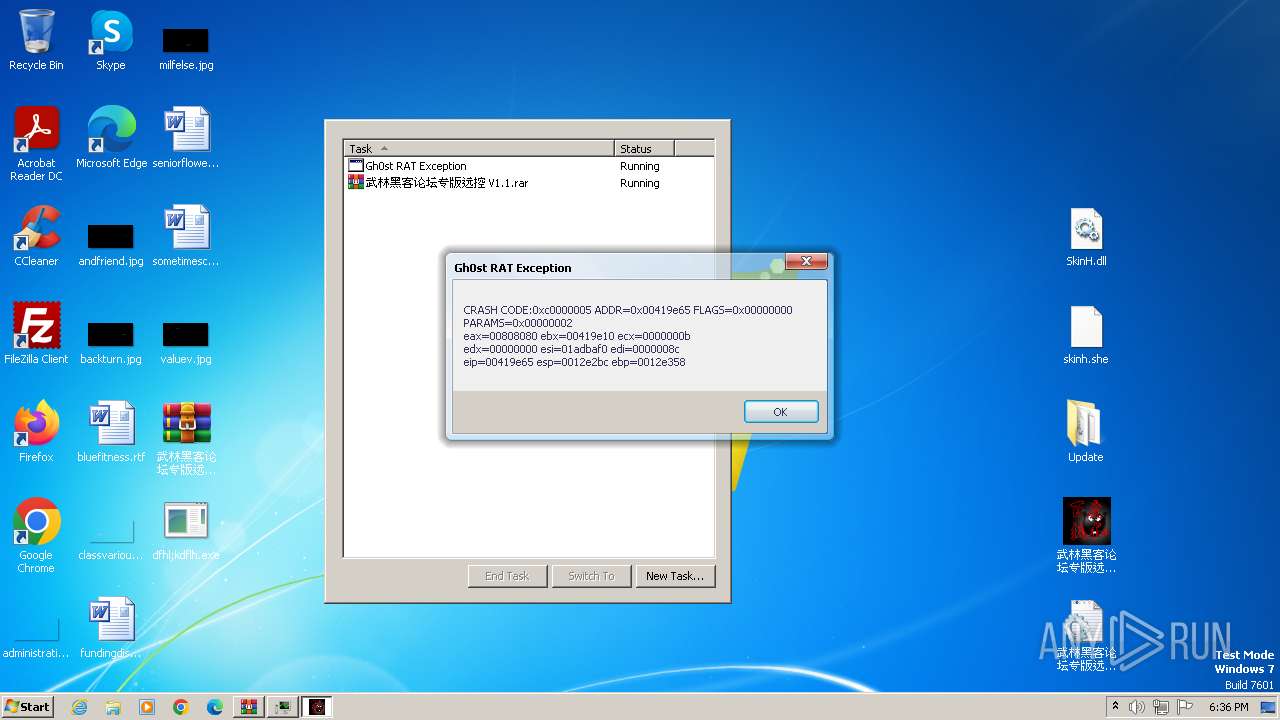
Task: Open the Update folder on the desktop
Action: [x=1086, y=432]
